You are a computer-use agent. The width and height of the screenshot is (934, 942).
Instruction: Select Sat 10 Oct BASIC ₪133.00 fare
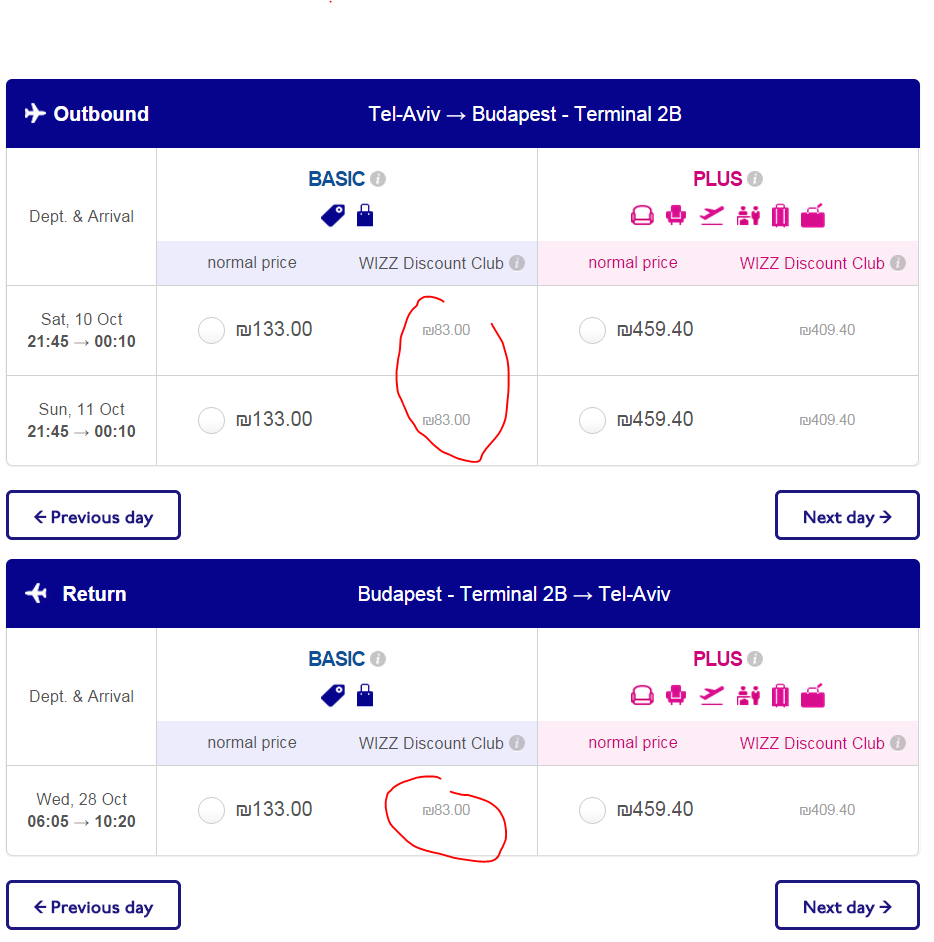coord(211,330)
